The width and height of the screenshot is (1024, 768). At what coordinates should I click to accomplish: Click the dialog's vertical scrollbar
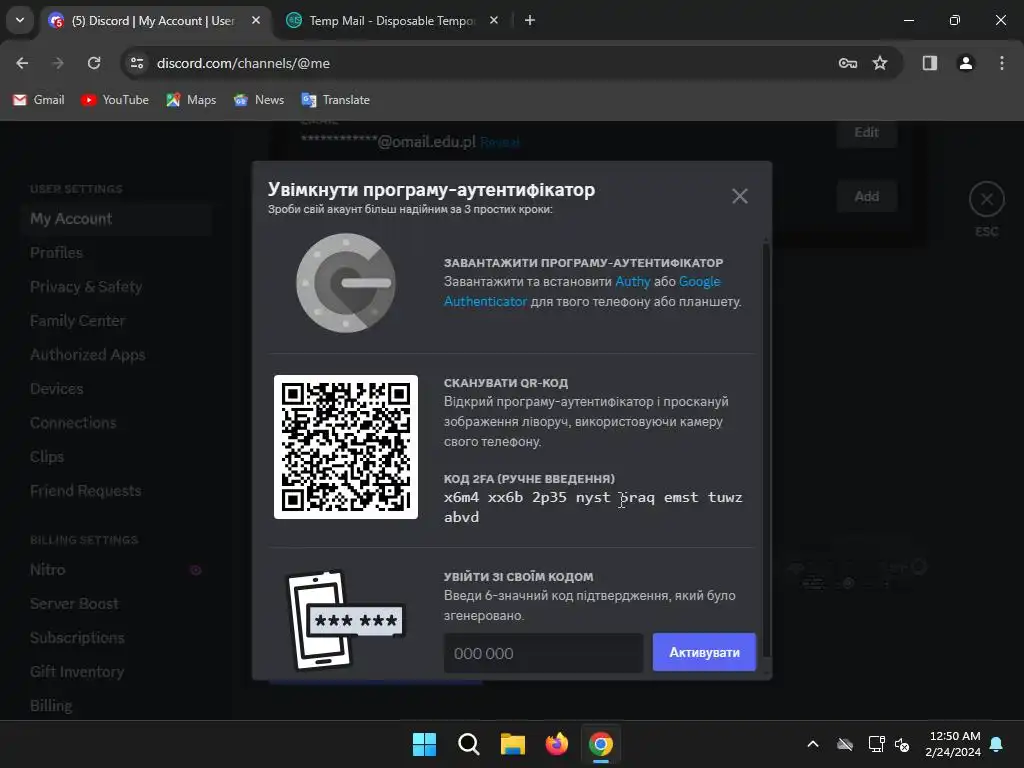coord(766,451)
